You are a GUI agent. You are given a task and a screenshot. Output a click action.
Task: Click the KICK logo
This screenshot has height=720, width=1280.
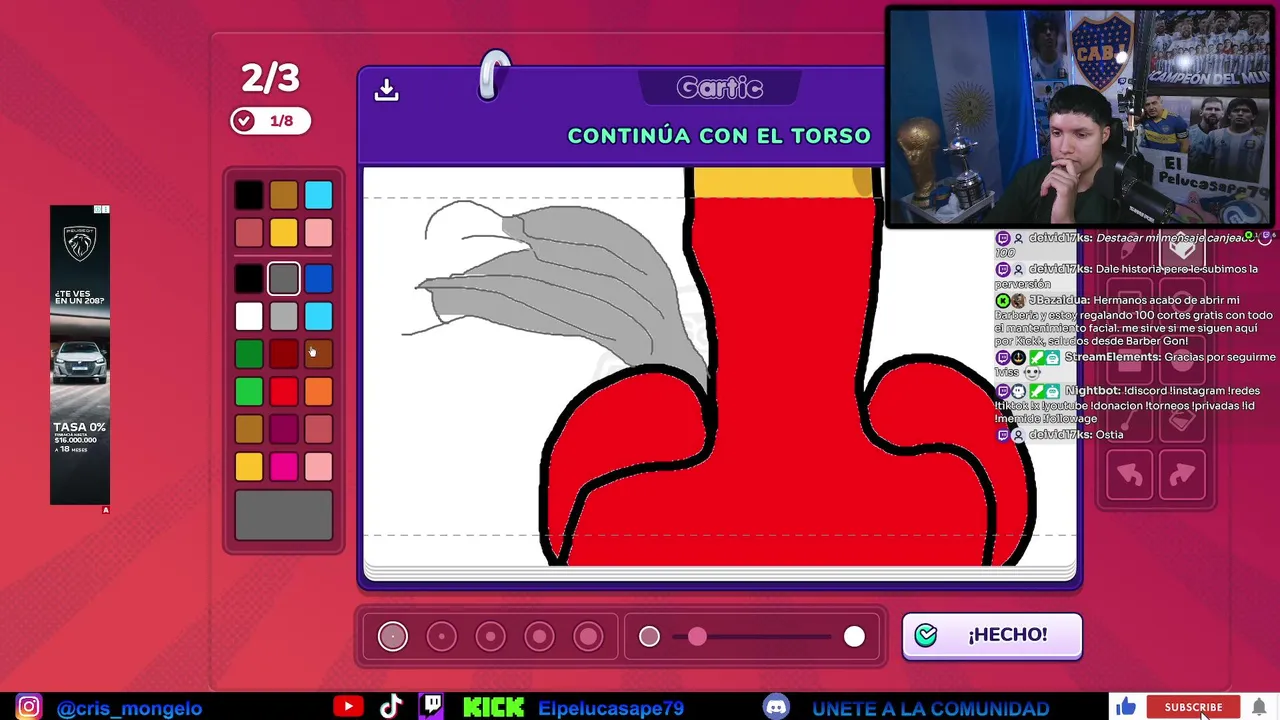pyautogui.click(x=493, y=707)
